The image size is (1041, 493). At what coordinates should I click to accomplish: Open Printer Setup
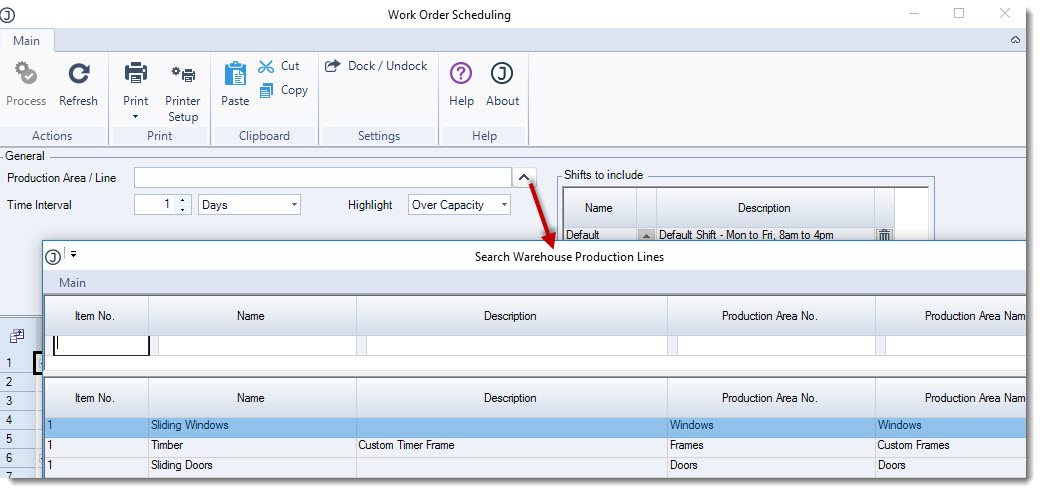tap(183, 91)
